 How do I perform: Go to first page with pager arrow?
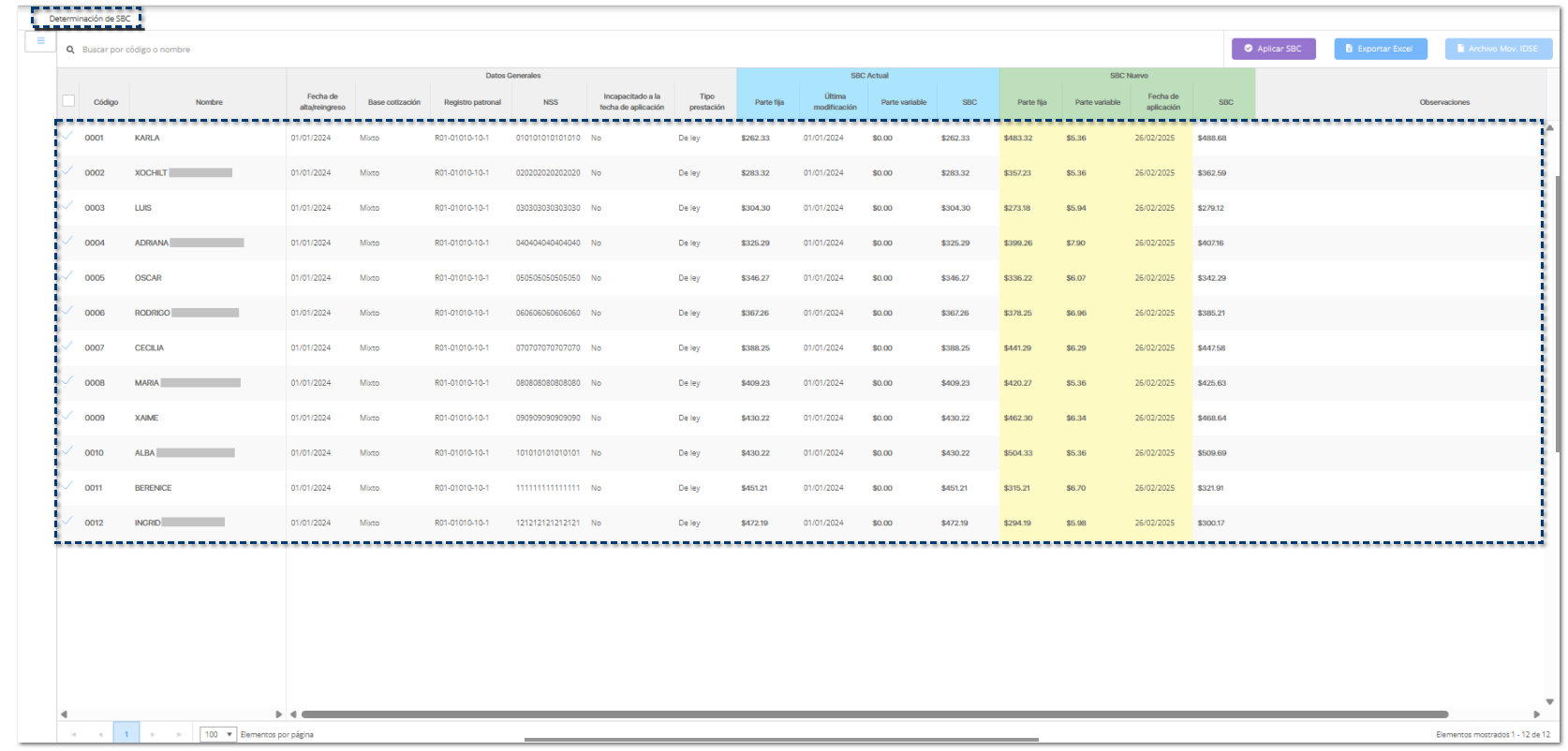point(73,734)
